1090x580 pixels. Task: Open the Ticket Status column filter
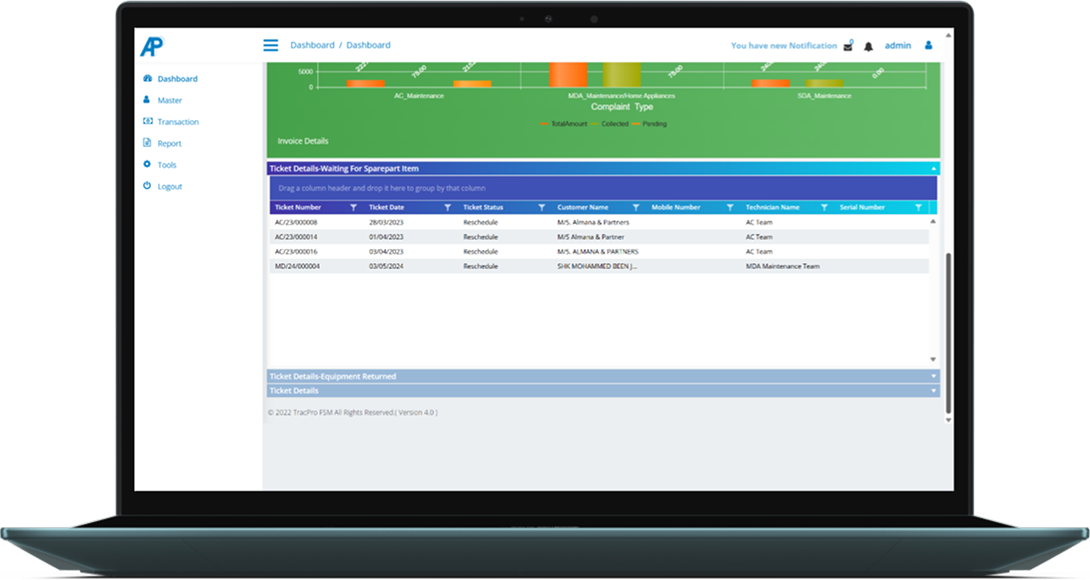pyautogui.click(x=541, y=207)
